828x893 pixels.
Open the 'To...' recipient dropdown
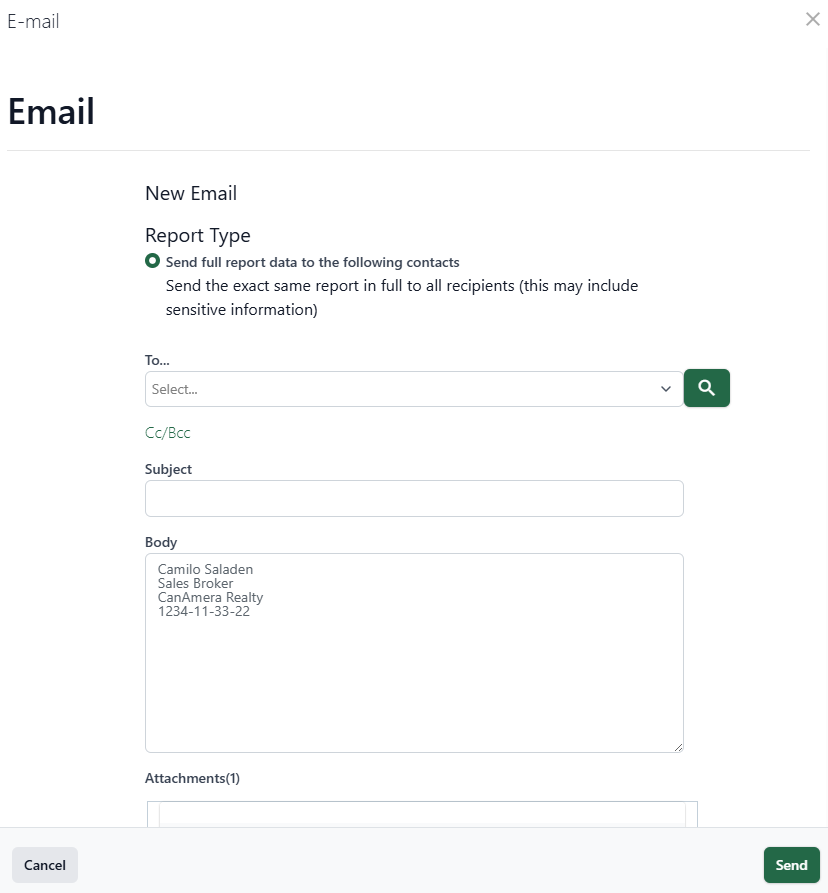[400, 388]
